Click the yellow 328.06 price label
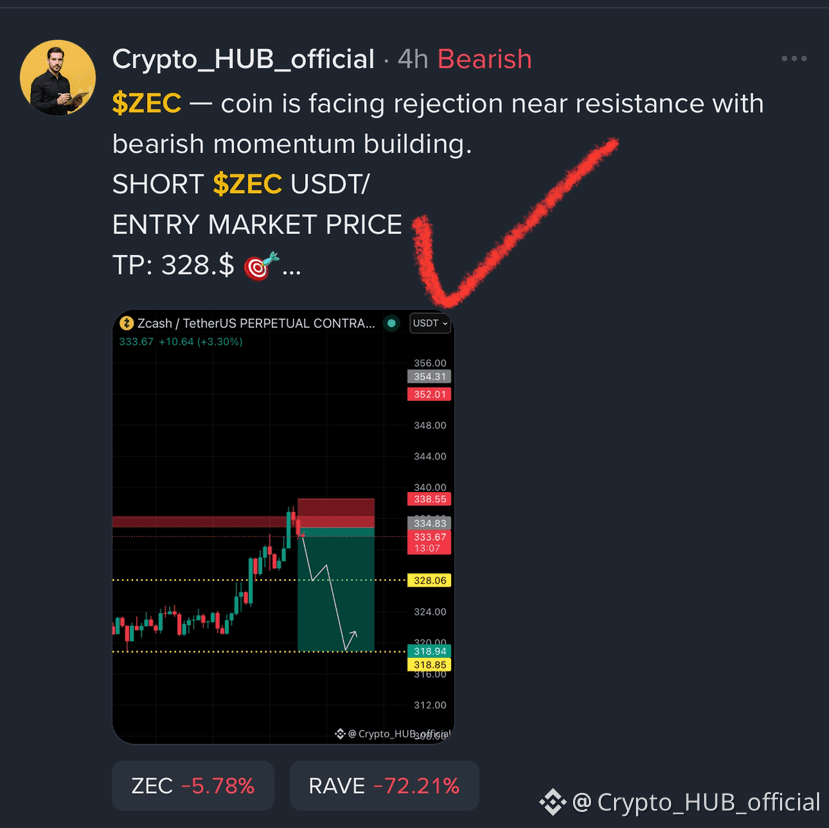This screenshot has height=828, width=829. pyautogui.click(x=429, y=581)
